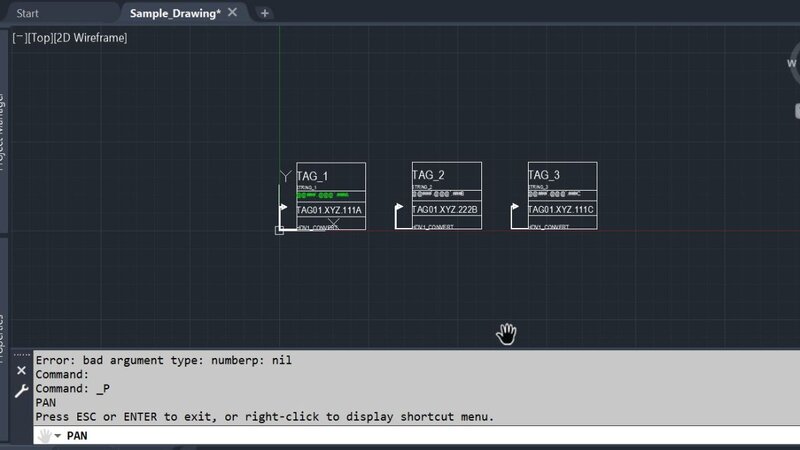The height and width of the screenshot is (450, 800).
Task: Open viewport controls minus menu
Action: coord(19,38)
